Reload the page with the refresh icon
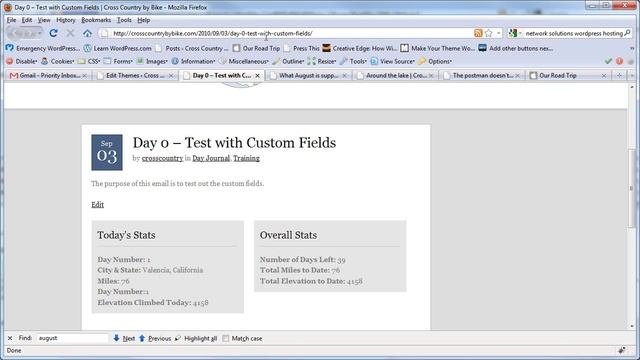This screenshot has width=640, height=360. (x=53, y=33)
